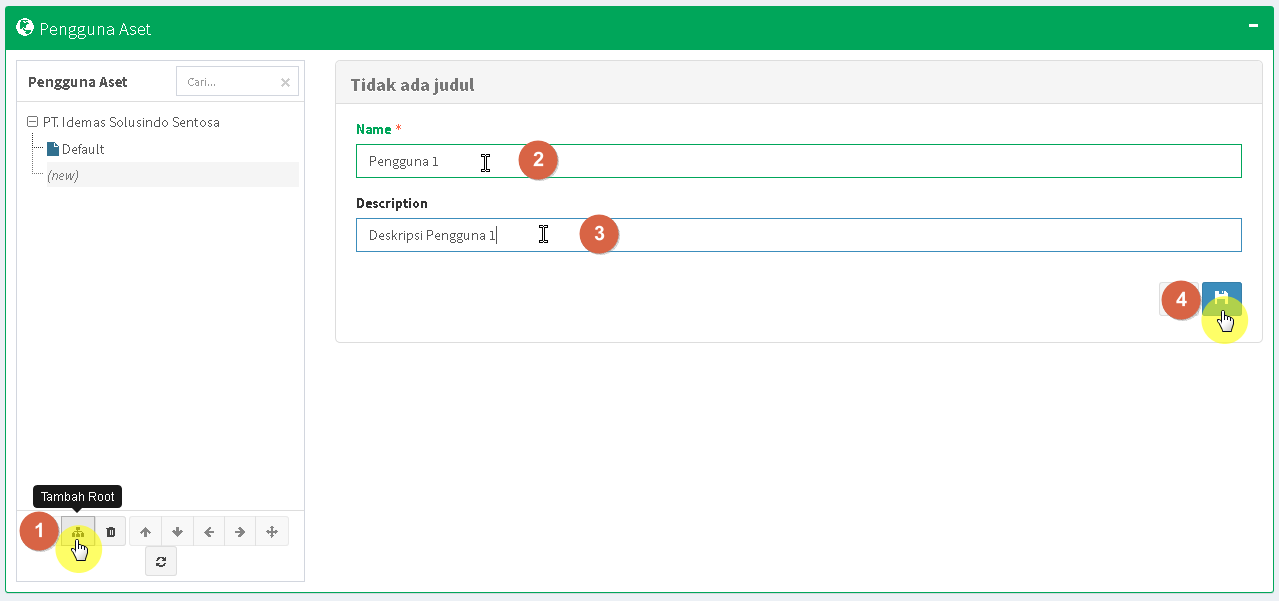Click the globe icon in the green header

tap(25, 28)
